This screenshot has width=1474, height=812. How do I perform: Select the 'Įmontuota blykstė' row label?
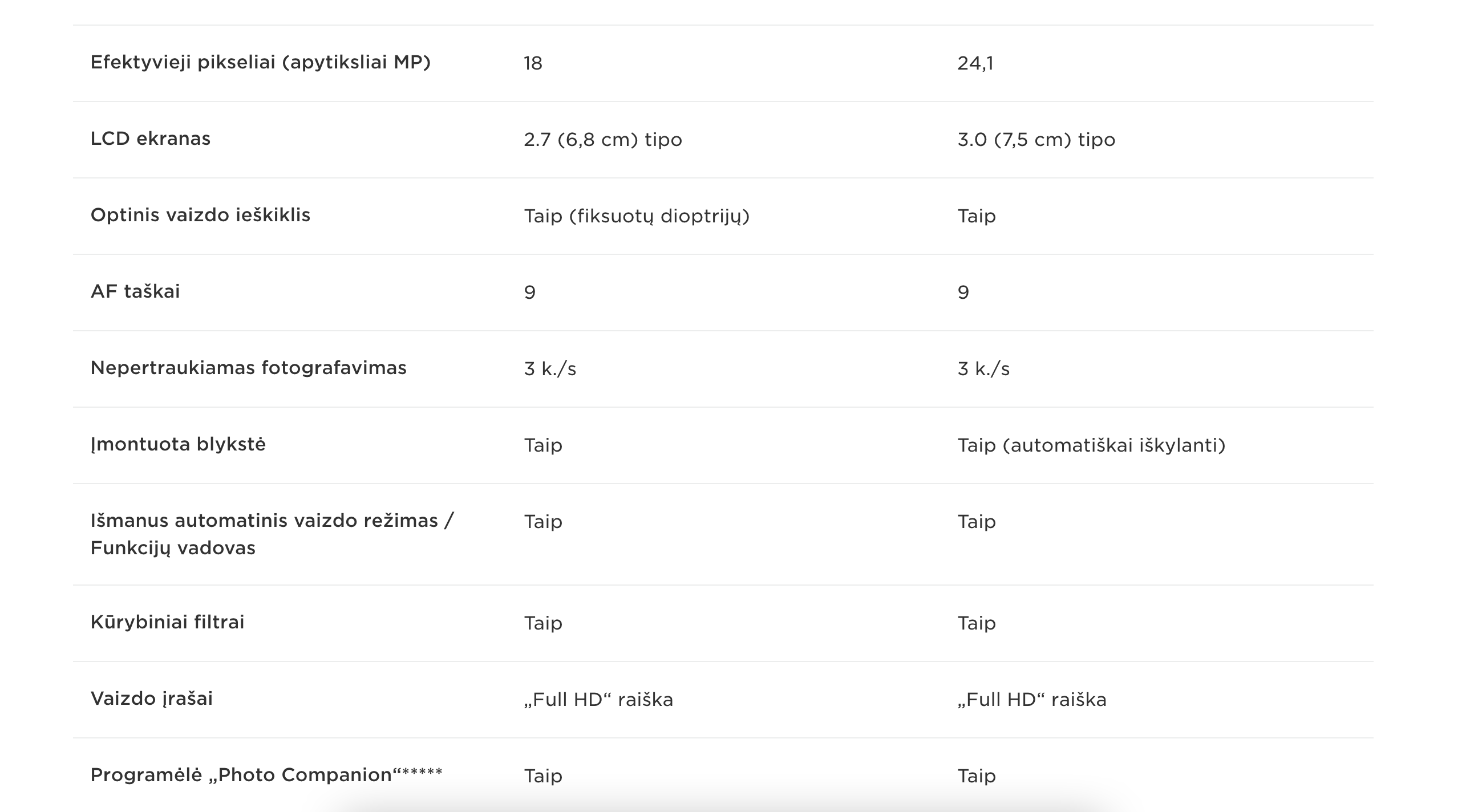(x=178, y=444)
